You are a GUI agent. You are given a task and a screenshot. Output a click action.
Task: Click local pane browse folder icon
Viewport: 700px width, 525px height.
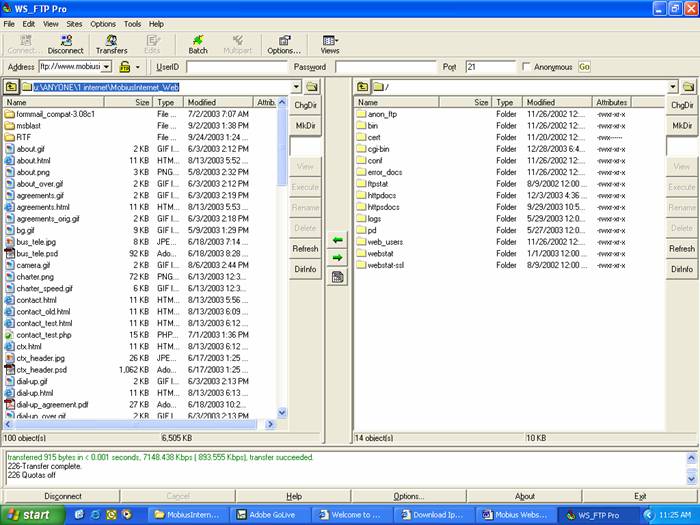click(312, 87)
